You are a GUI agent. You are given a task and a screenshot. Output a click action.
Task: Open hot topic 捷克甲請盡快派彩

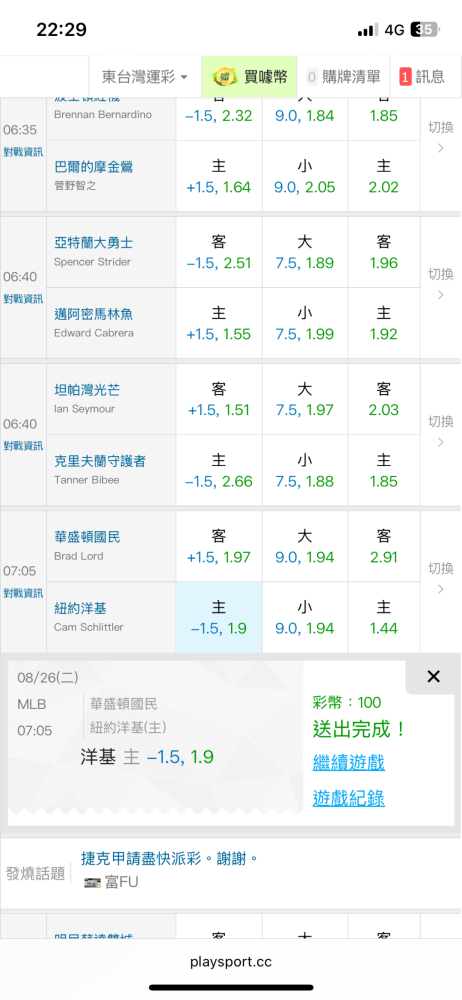[169, 858]
